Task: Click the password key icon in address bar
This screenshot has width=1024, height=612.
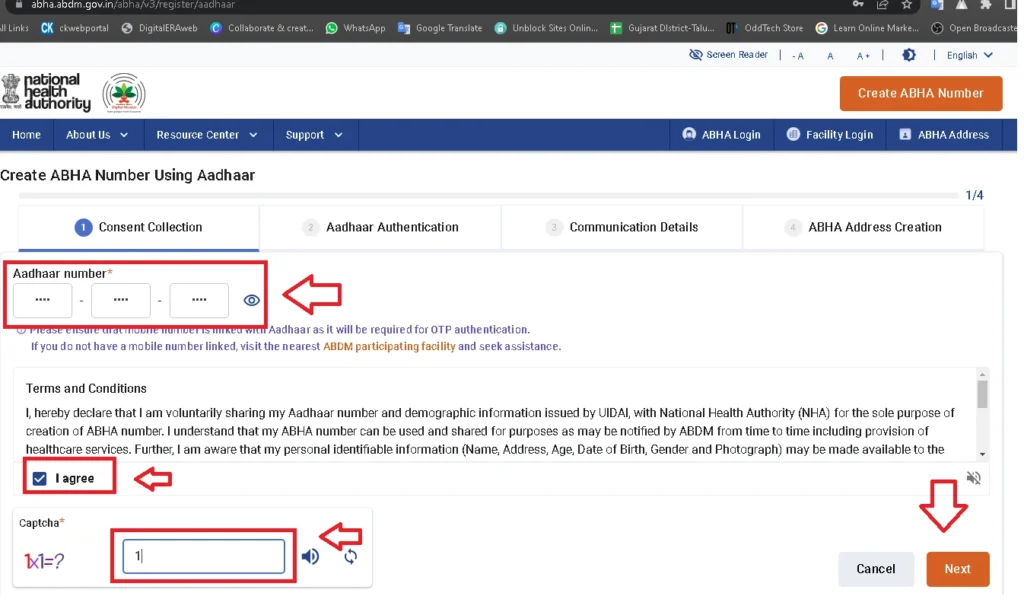Action: [857, 5]
